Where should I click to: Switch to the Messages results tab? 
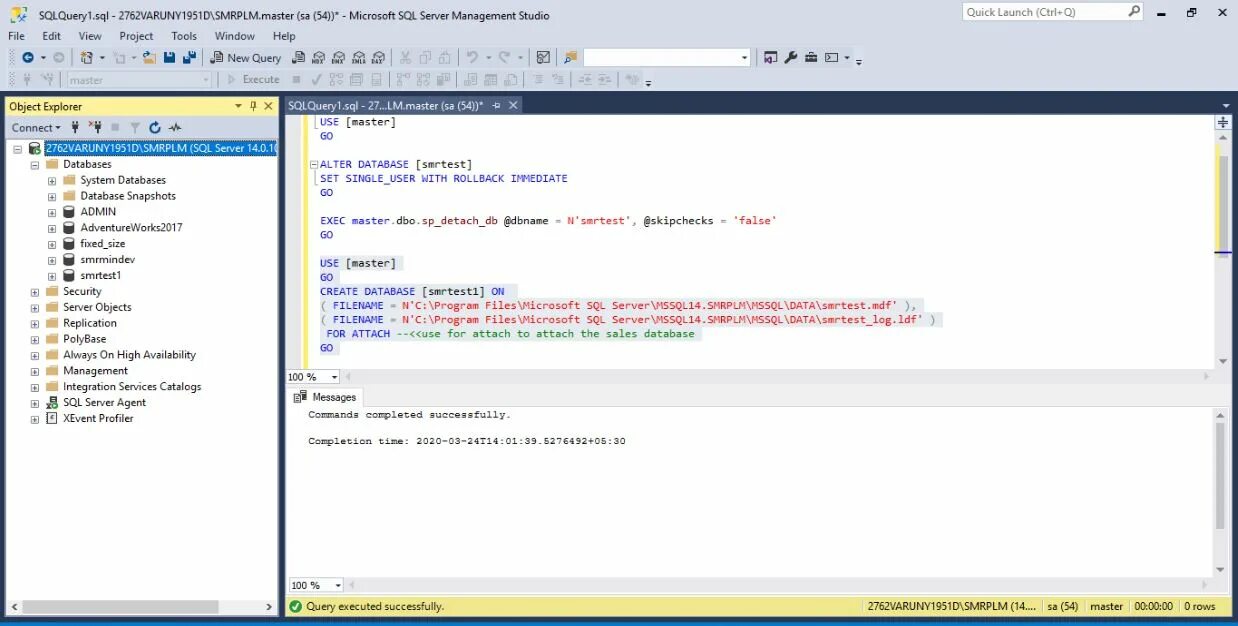(325, 397)
